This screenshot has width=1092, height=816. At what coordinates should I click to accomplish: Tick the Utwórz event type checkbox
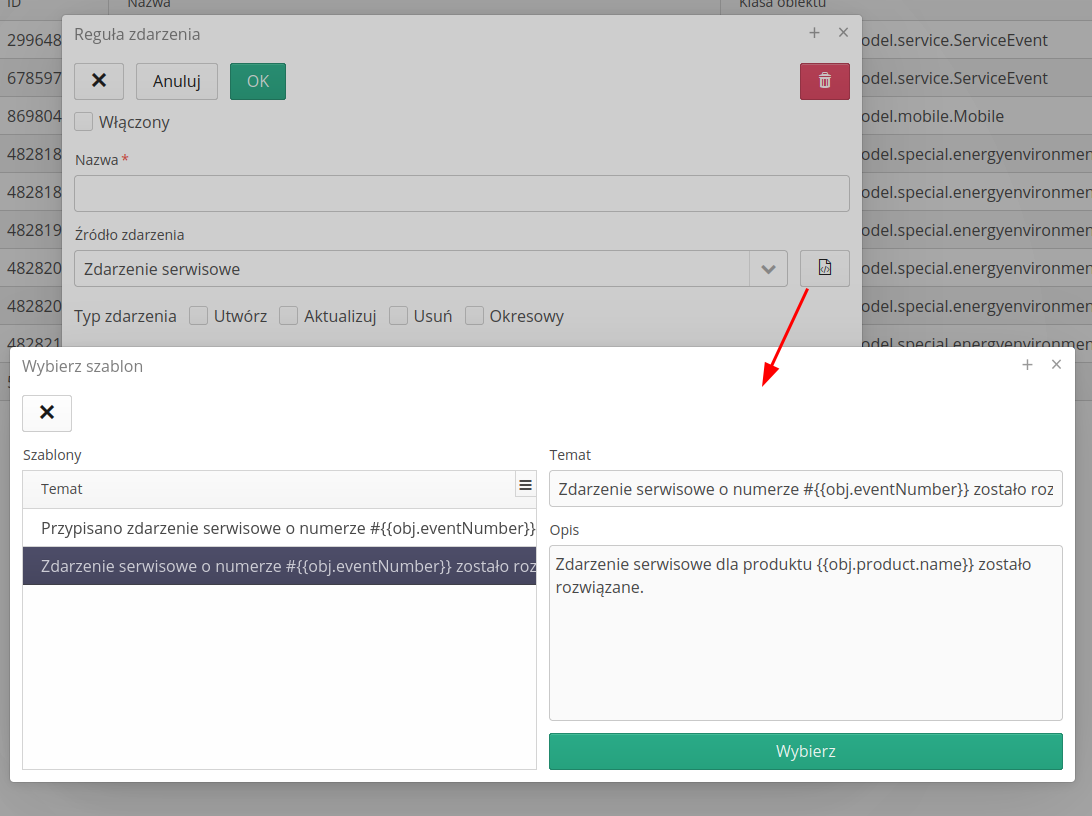pos(199,316)
